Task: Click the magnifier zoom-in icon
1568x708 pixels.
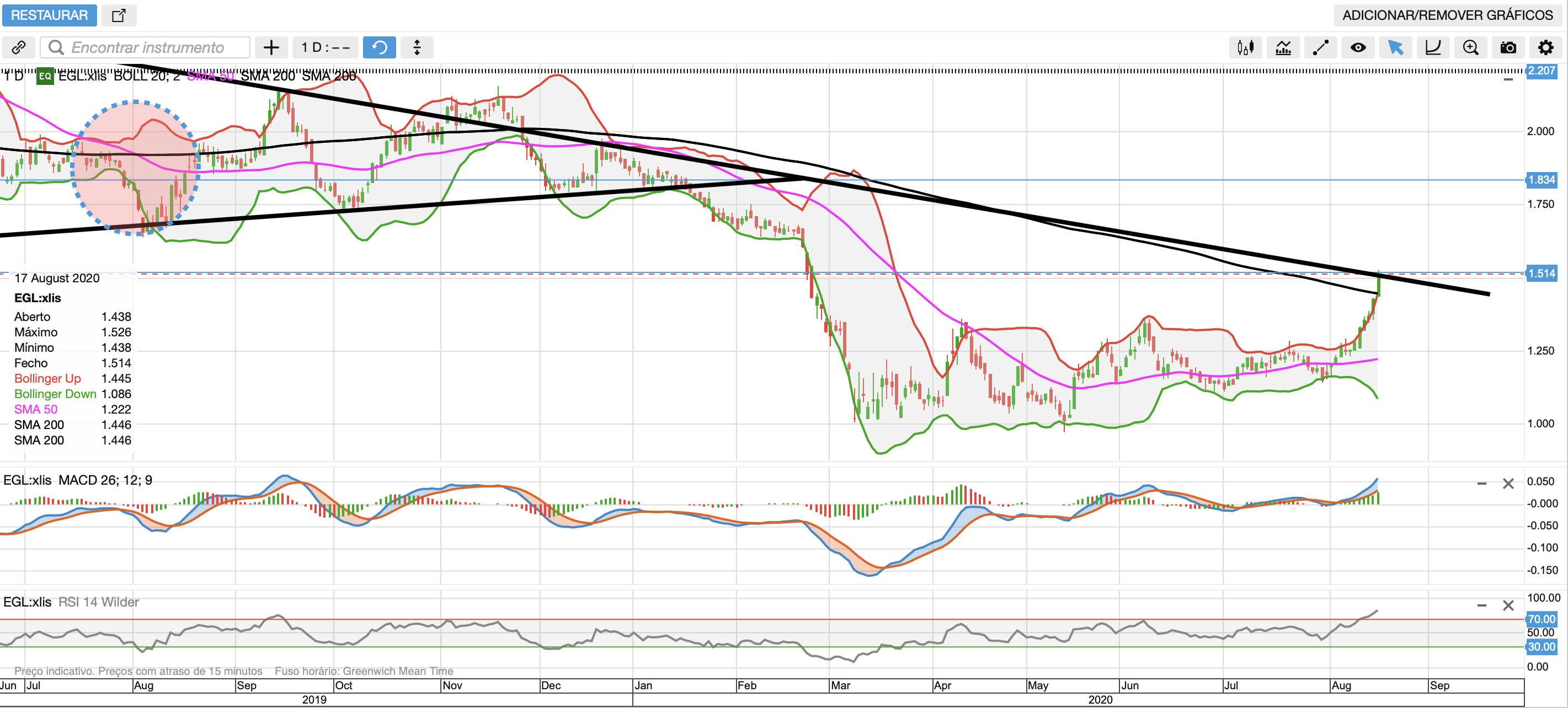Action: coord(1470,47)
